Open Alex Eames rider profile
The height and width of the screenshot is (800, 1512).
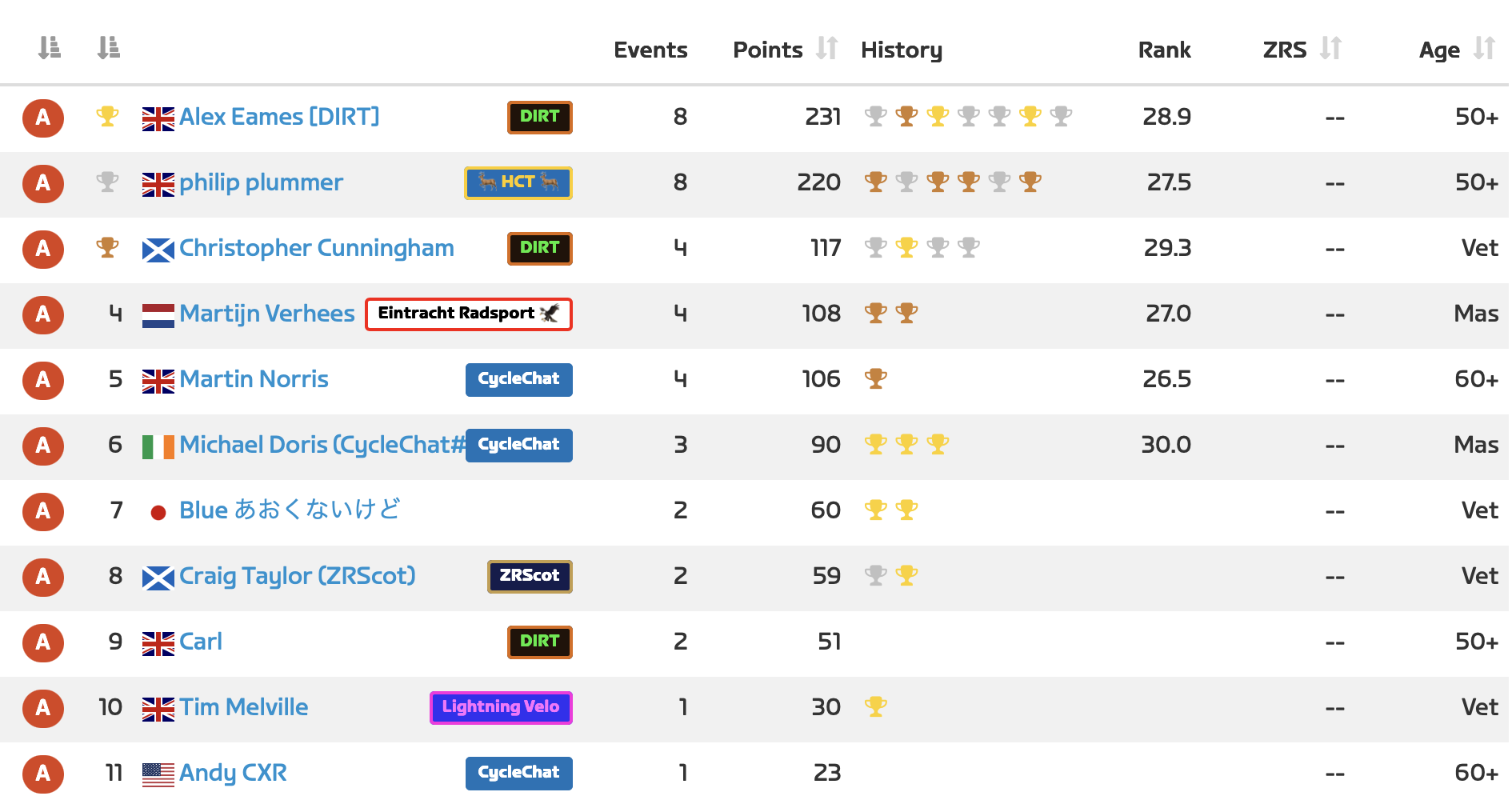pos(279,117)
